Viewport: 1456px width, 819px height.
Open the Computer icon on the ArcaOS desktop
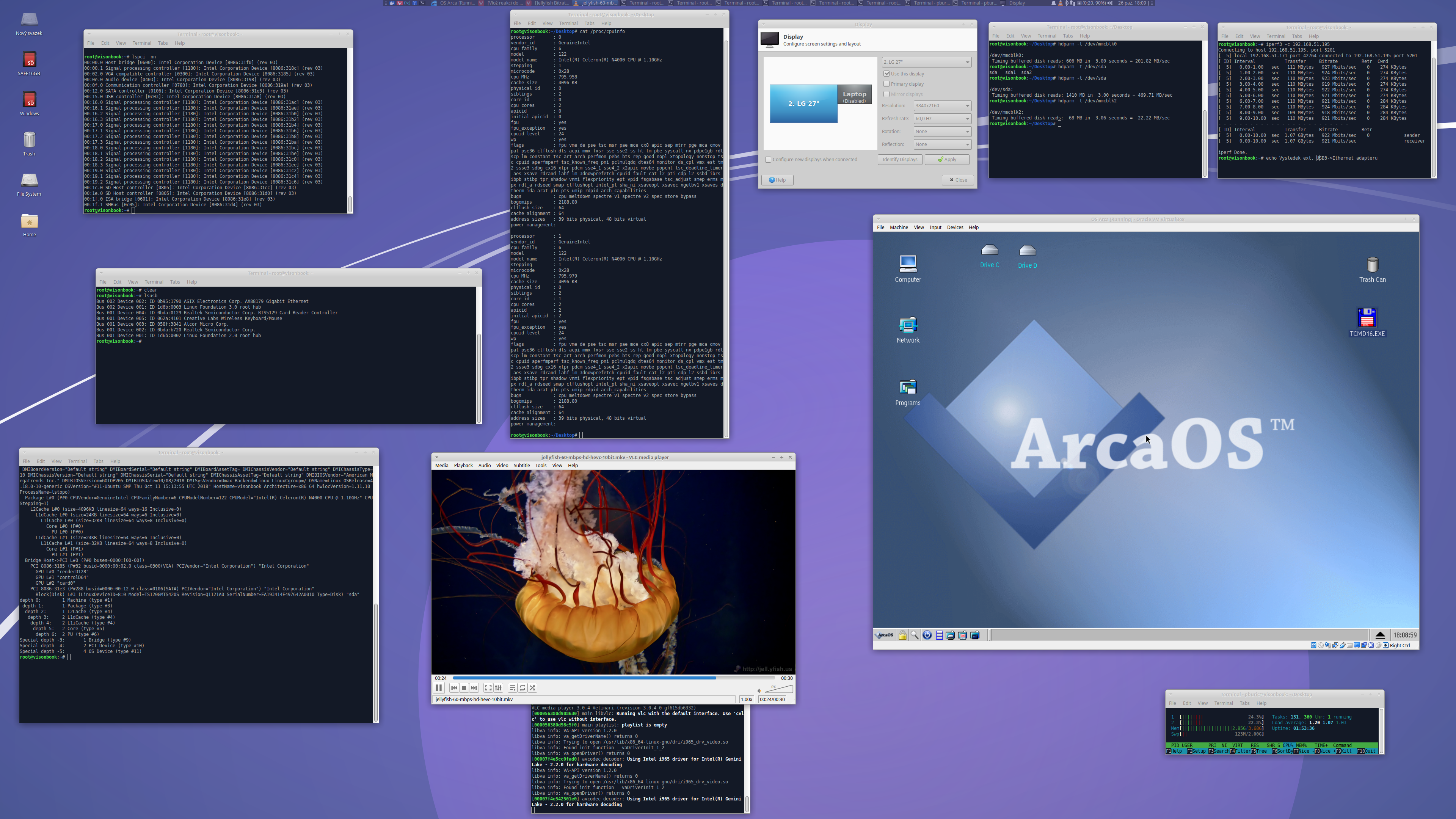click(x=908, y=269)
